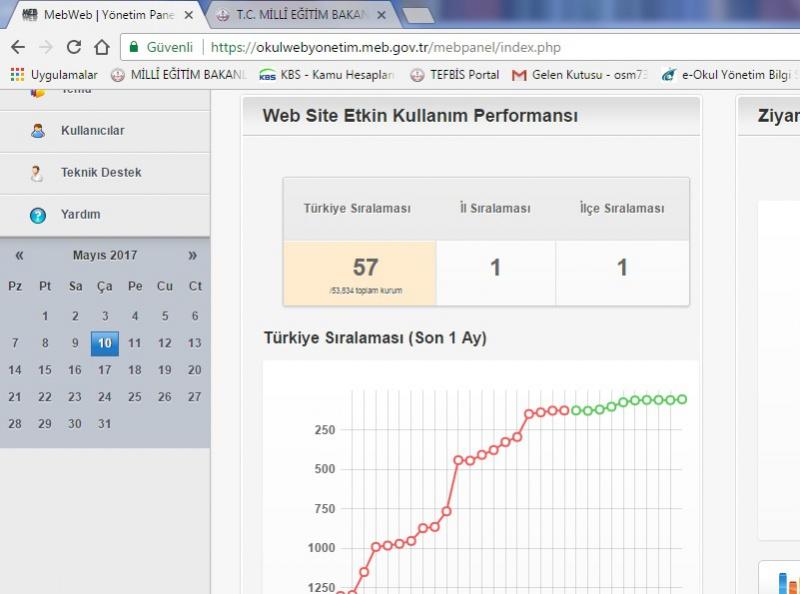
Task: Click the browser reload icon
Action: pyautogui.click(x=73, y=47)
